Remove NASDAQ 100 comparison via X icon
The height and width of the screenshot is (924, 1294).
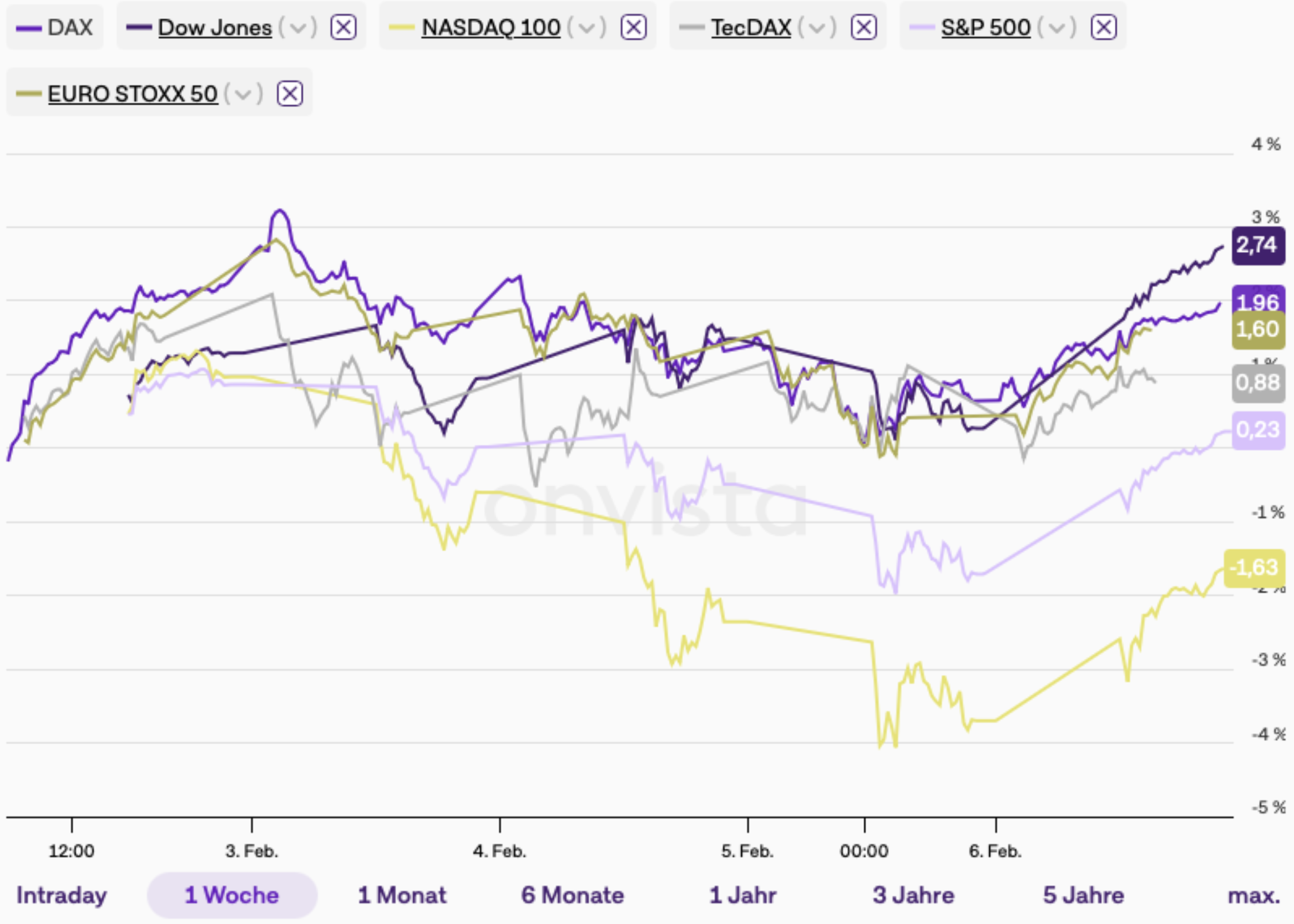pos(633,27)
